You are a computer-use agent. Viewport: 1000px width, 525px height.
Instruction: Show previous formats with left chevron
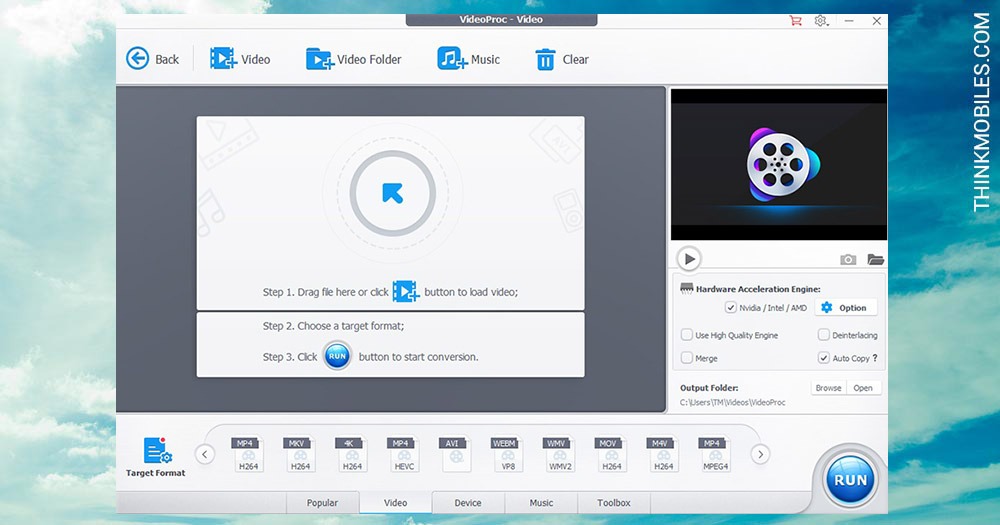[204, 454]
